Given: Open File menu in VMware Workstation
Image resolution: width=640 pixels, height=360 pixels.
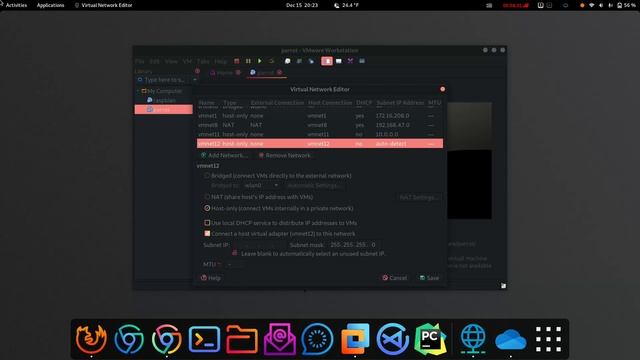Looking at the screenshot, I should [140, 61].
